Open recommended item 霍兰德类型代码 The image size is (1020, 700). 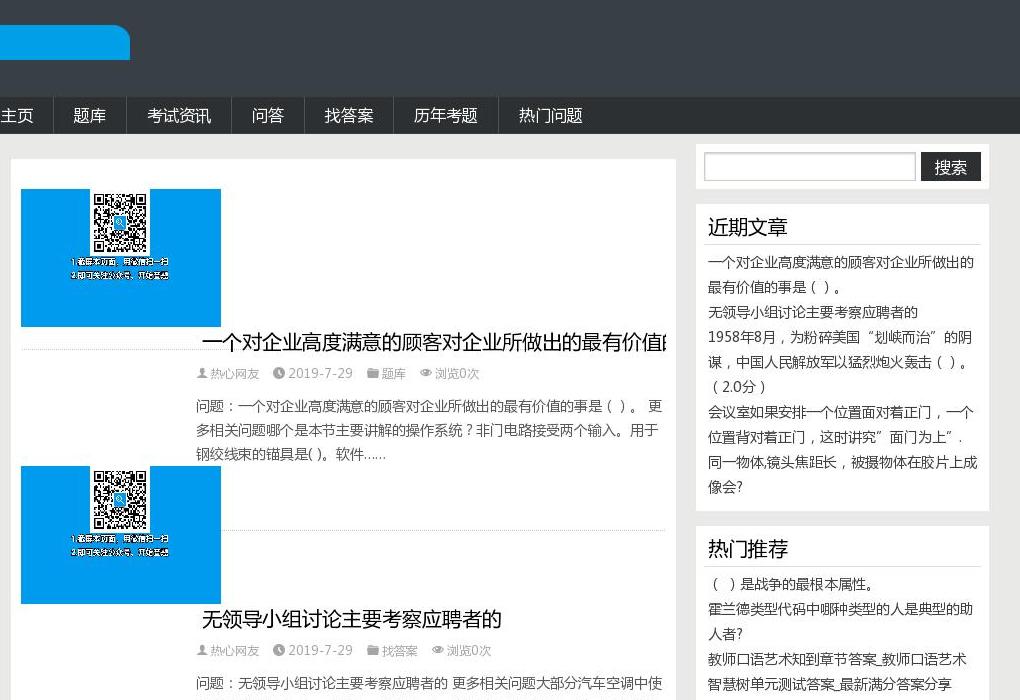[840, 621]
